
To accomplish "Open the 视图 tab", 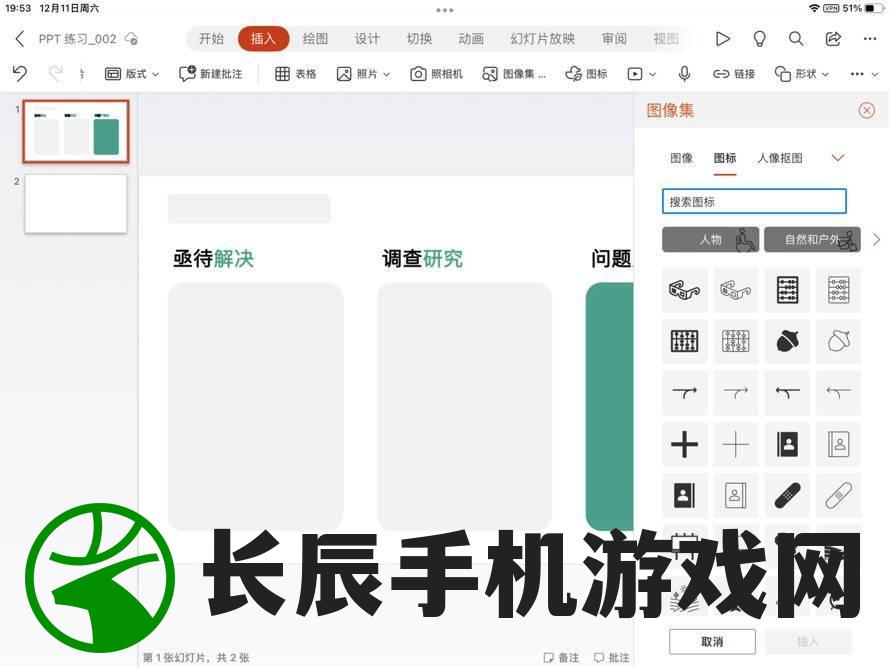I will pos(666,39).
